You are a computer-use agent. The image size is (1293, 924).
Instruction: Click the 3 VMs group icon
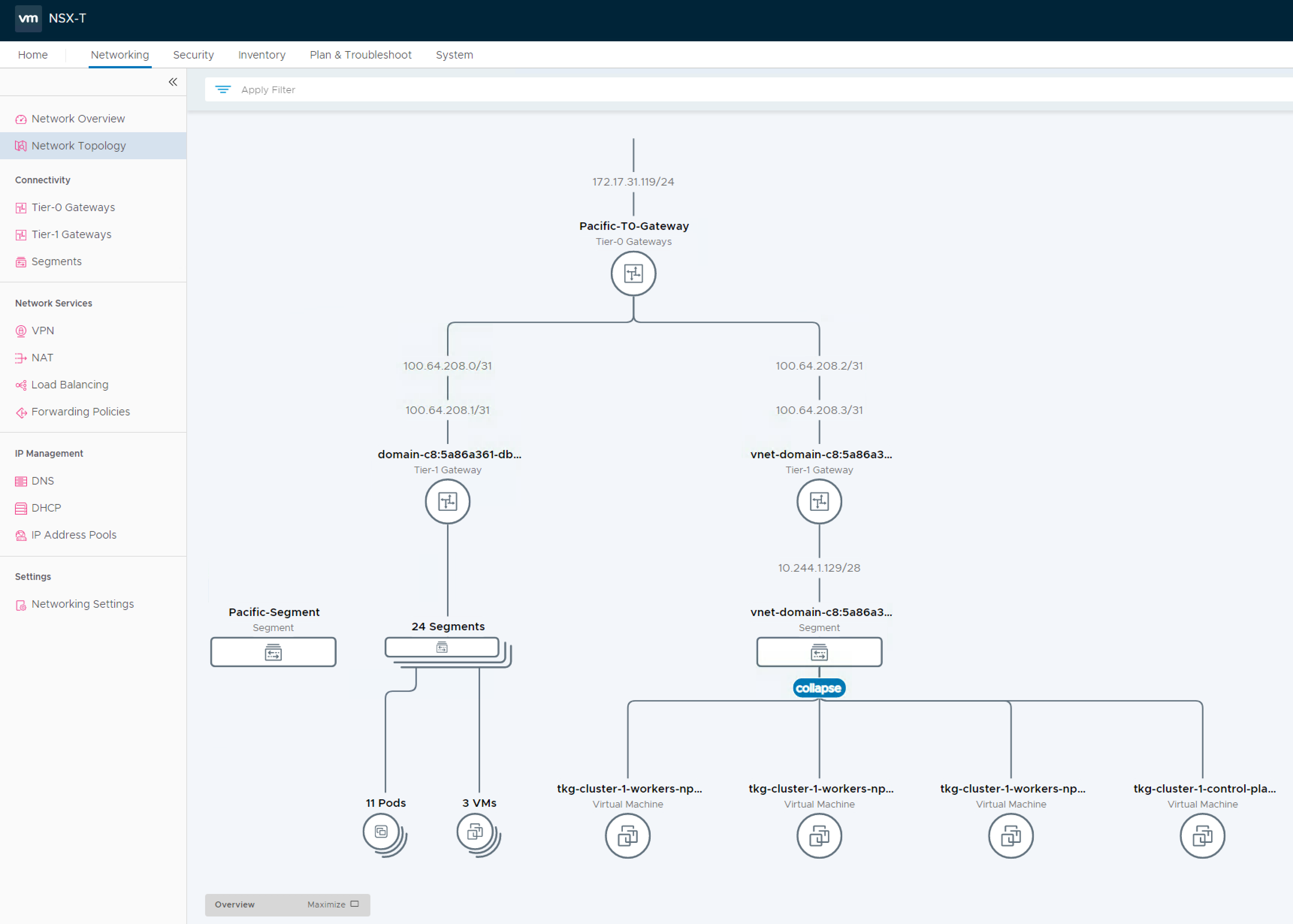coord(476,833)
